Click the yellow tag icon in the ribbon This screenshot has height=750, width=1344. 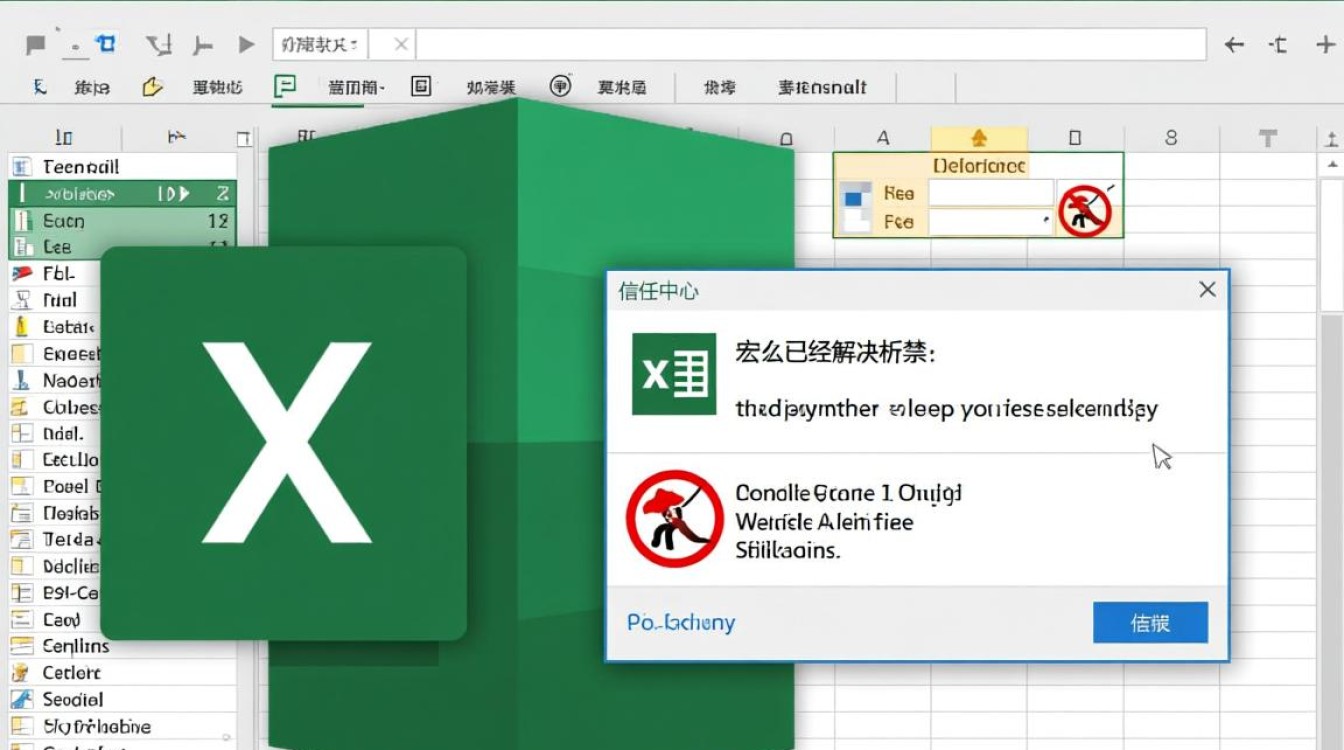coord(152,87)
